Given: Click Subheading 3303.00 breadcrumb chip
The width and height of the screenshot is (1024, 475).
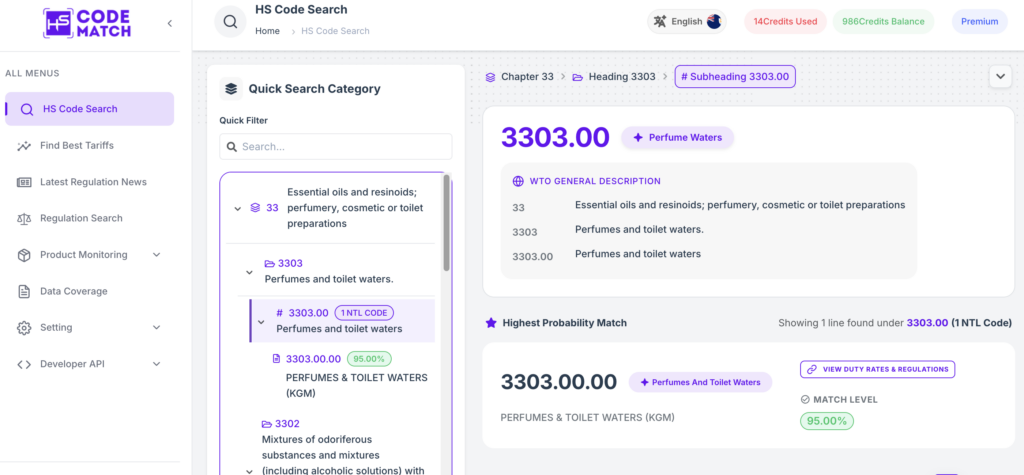Looking at the screenshot, I should pyautogui.click(x=735, y=76).
